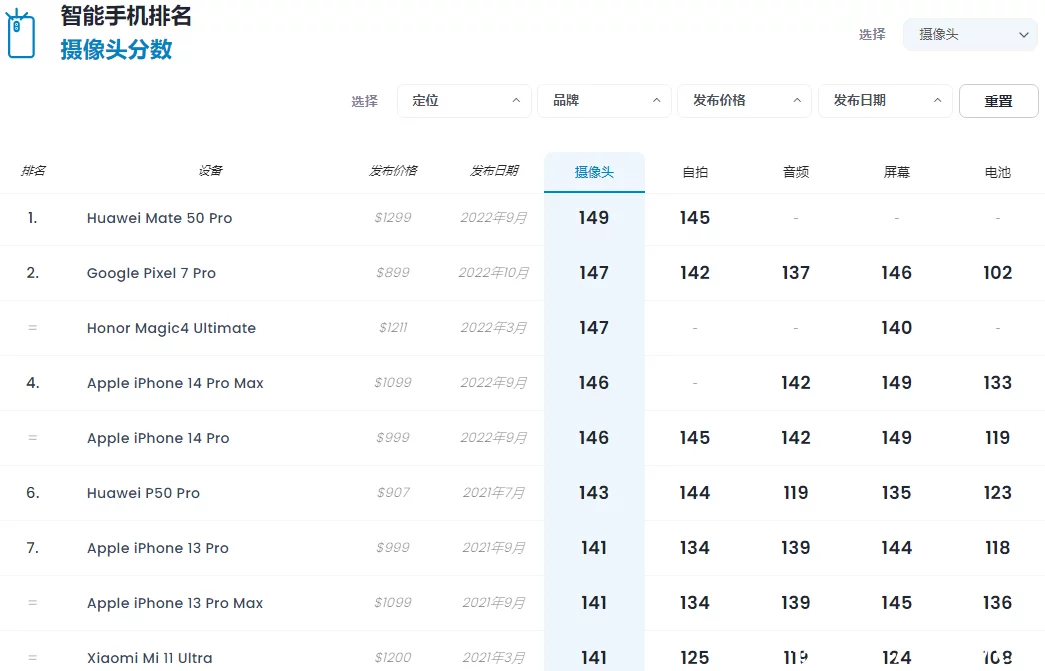Select the 电池 column tab
1045x671 pixels.
click(998, 173)
